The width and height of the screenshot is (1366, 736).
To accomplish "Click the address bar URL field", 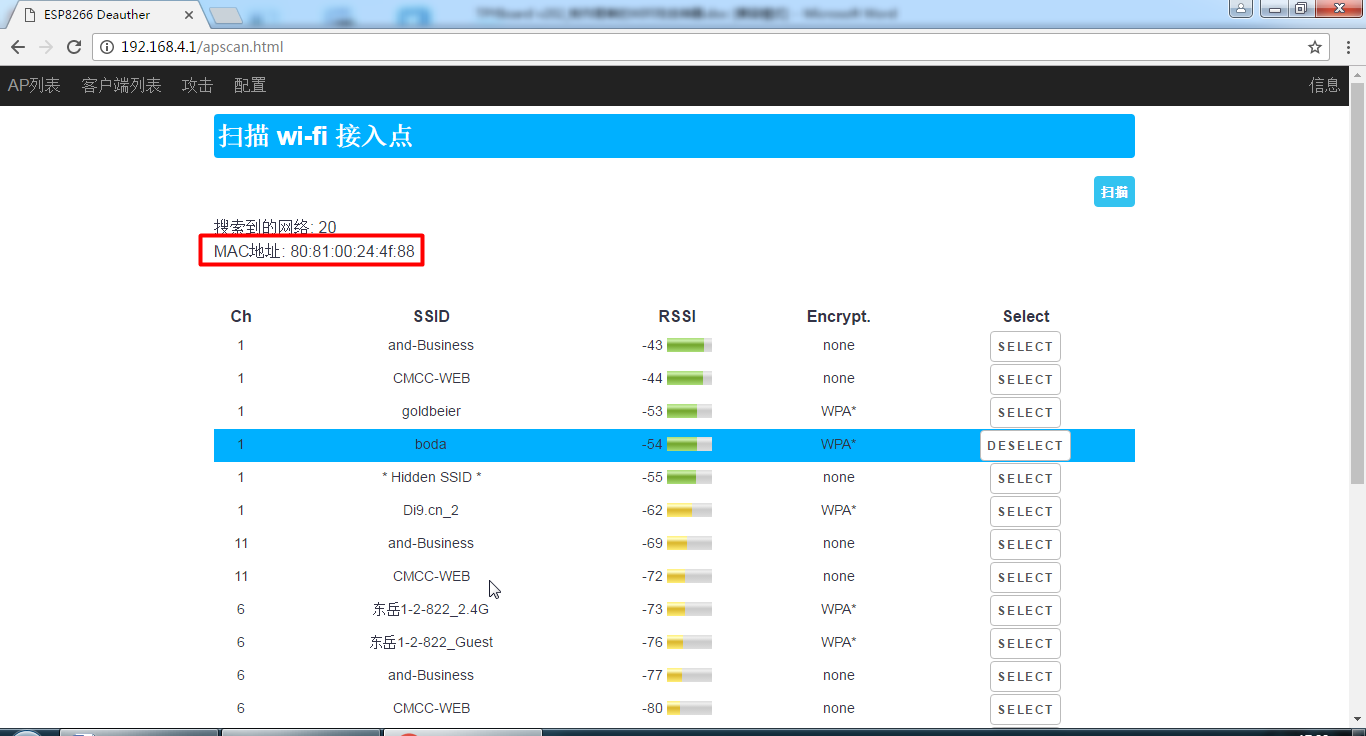I will pyautogui.click(x=700, y=47).
